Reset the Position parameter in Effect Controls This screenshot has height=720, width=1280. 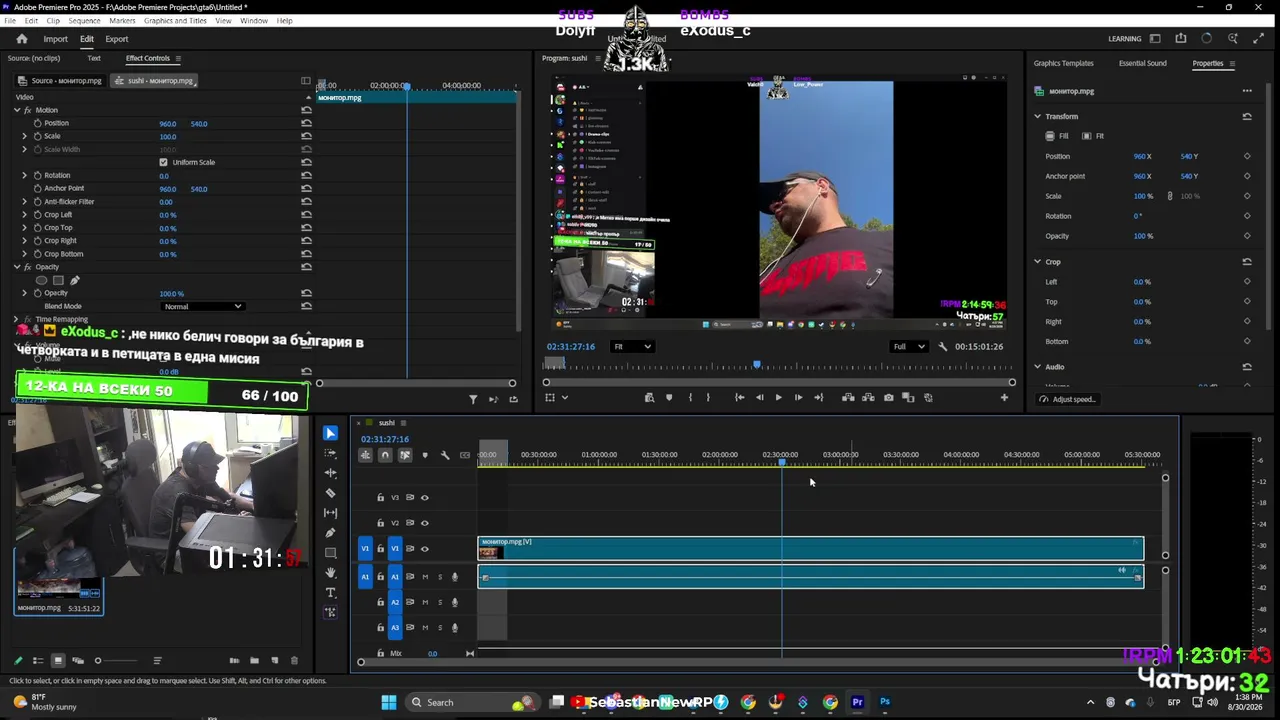pyautogui.click(x=306, y=123)
